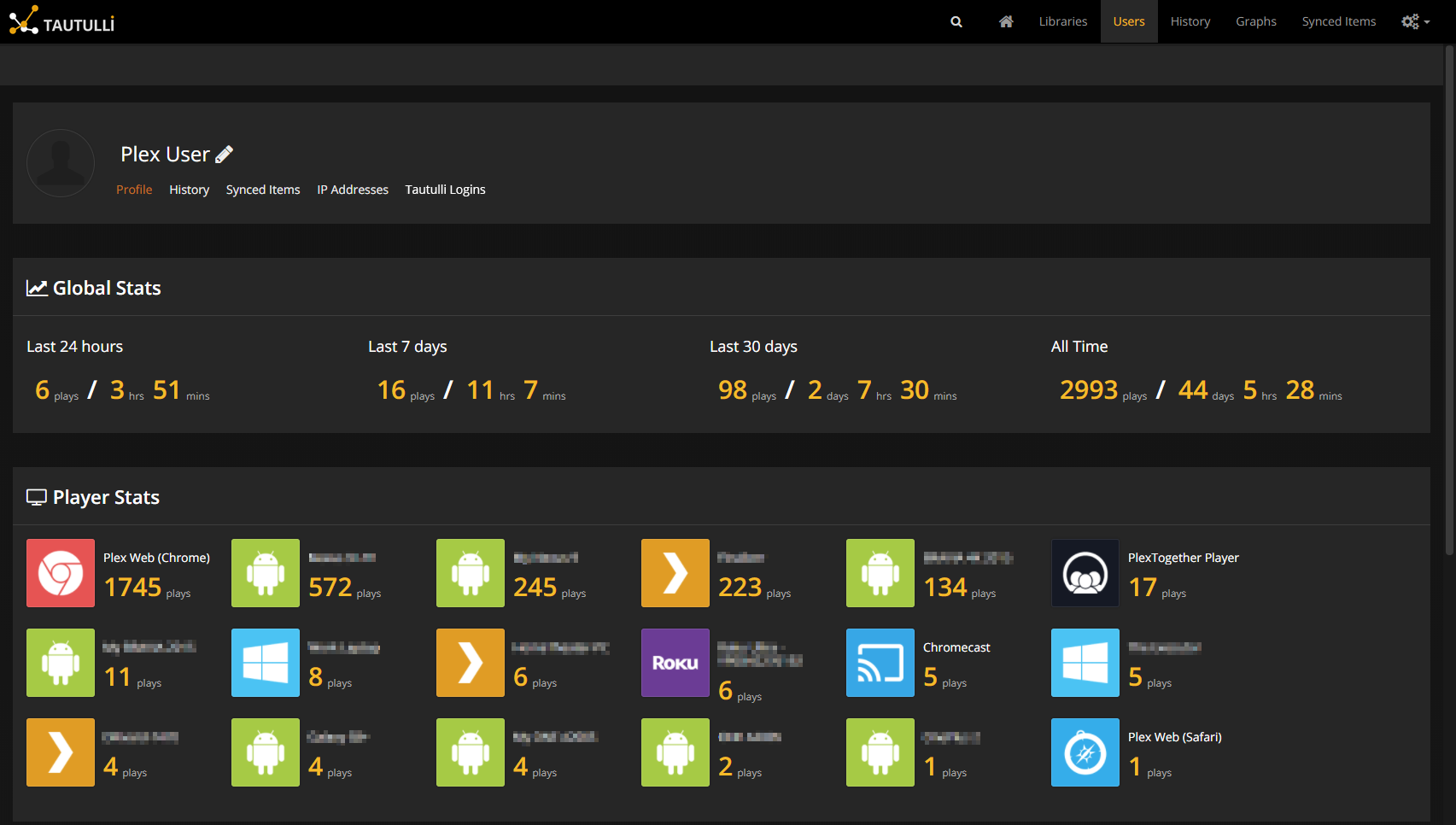Click the Tautulli logo
This screenshot has width=1456, height=825.
point(62,21)
